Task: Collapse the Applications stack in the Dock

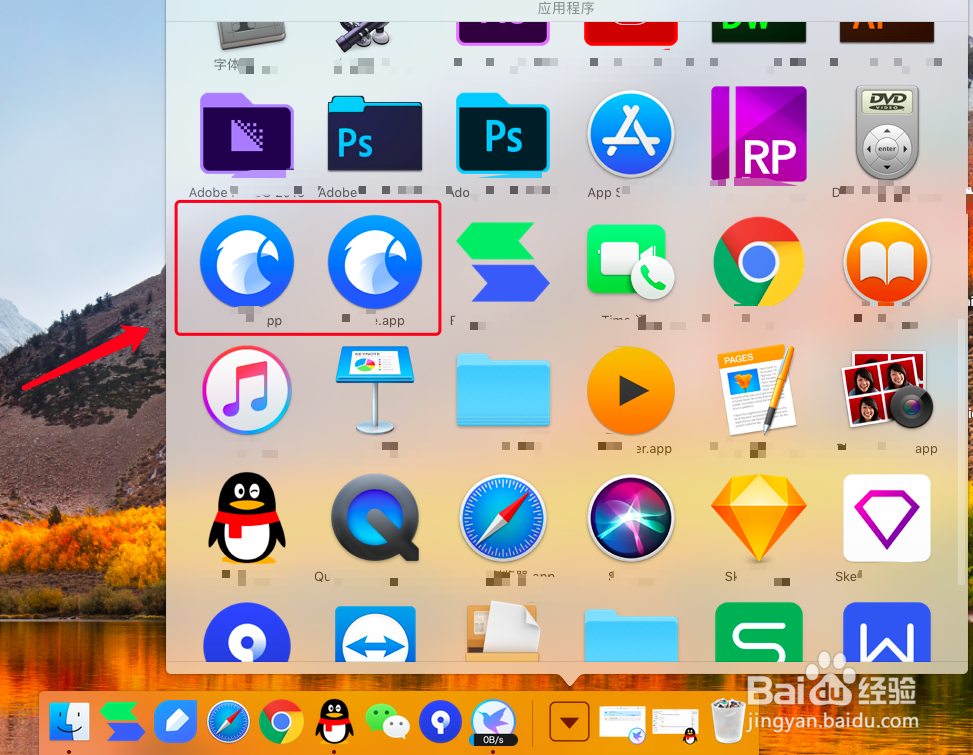Action: click(x=569, y=721)
